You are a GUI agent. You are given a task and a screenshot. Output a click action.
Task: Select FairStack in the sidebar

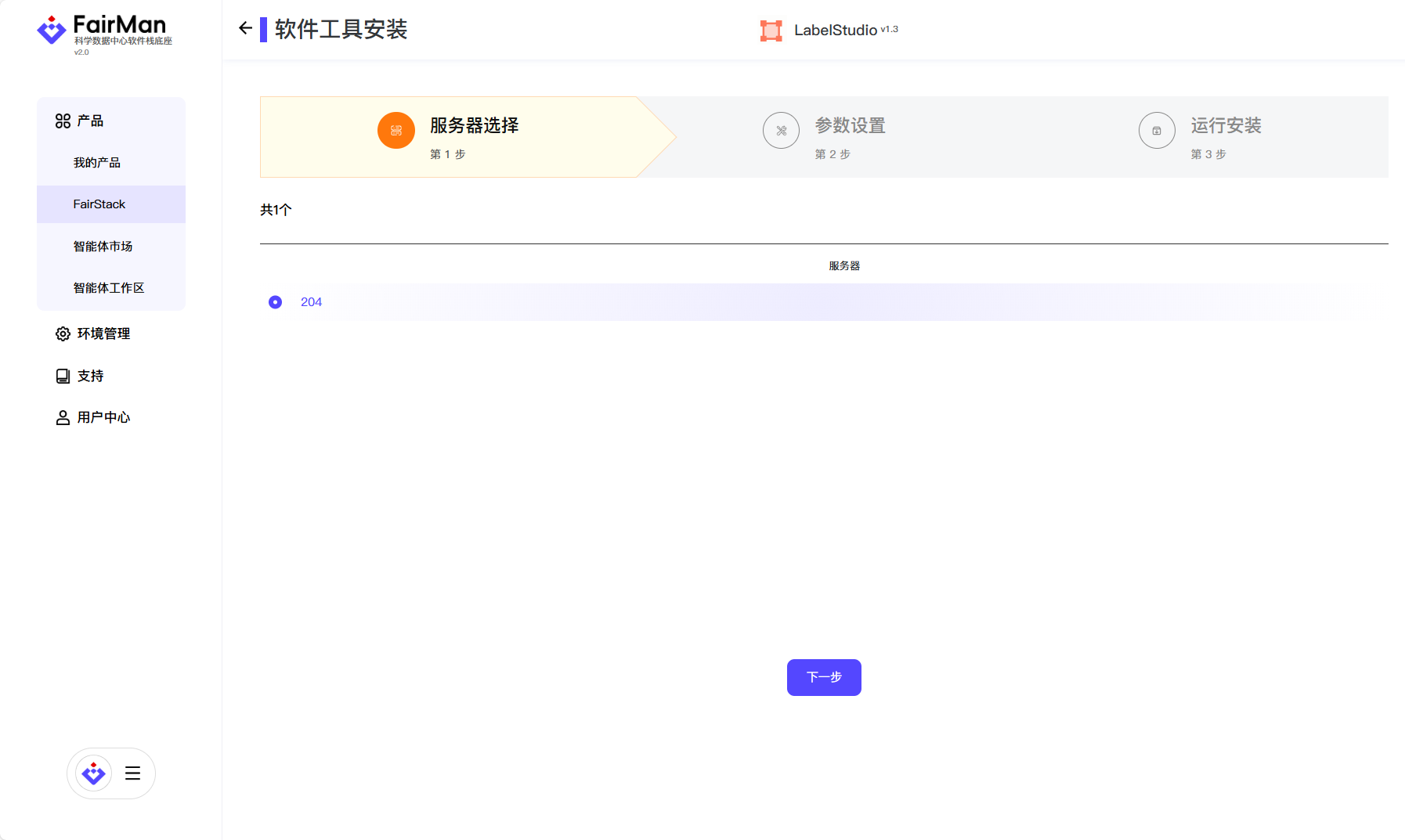pyautogui.click(x=99, y=204)
